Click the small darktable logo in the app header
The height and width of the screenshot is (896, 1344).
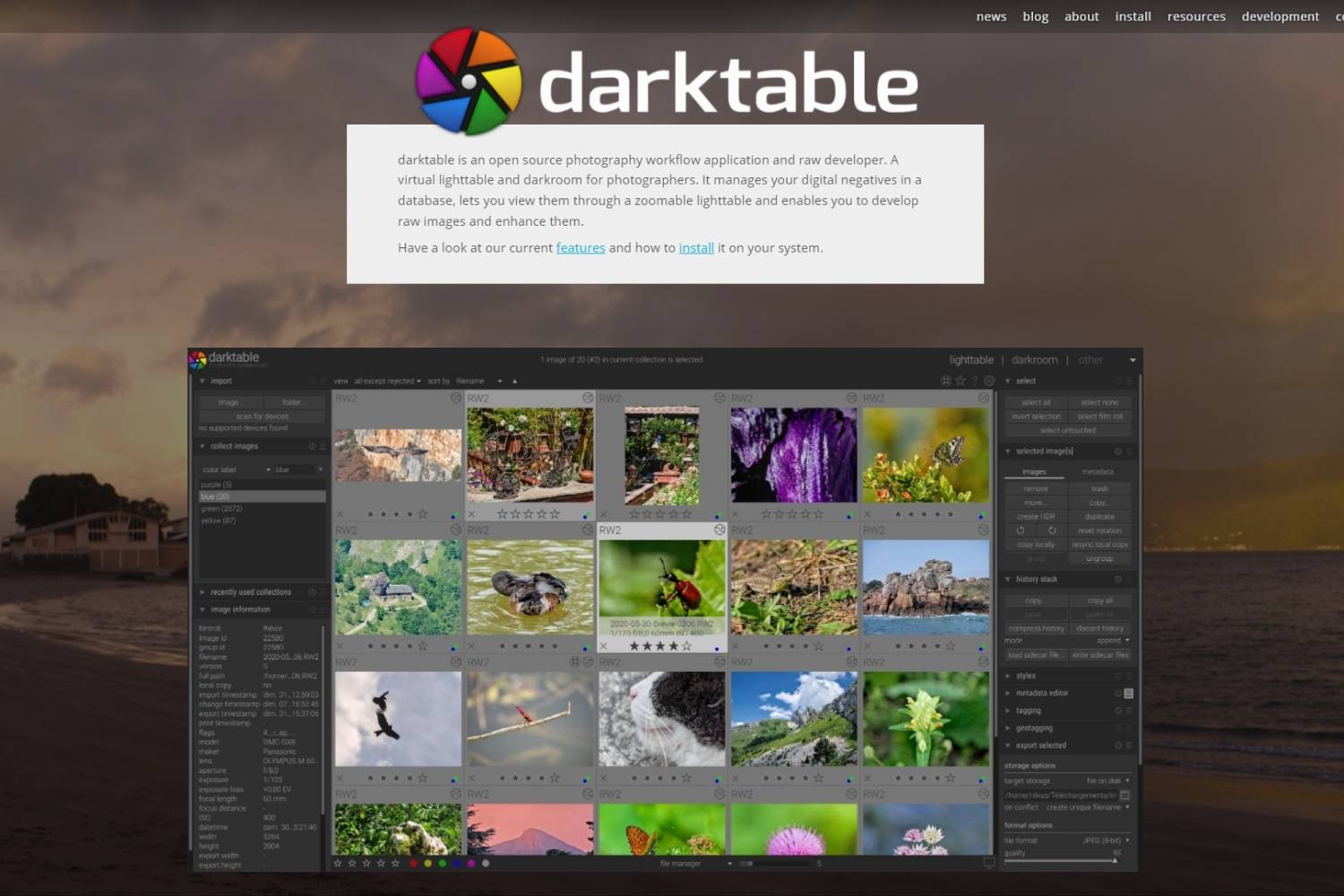click(x=197, y=360)
